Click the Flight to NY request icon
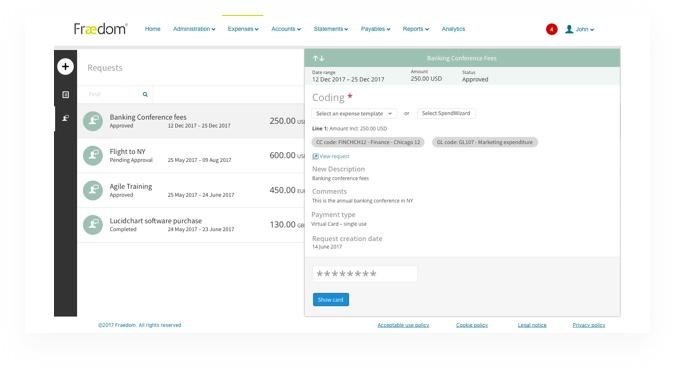The image size is (675, 368). 93,155
